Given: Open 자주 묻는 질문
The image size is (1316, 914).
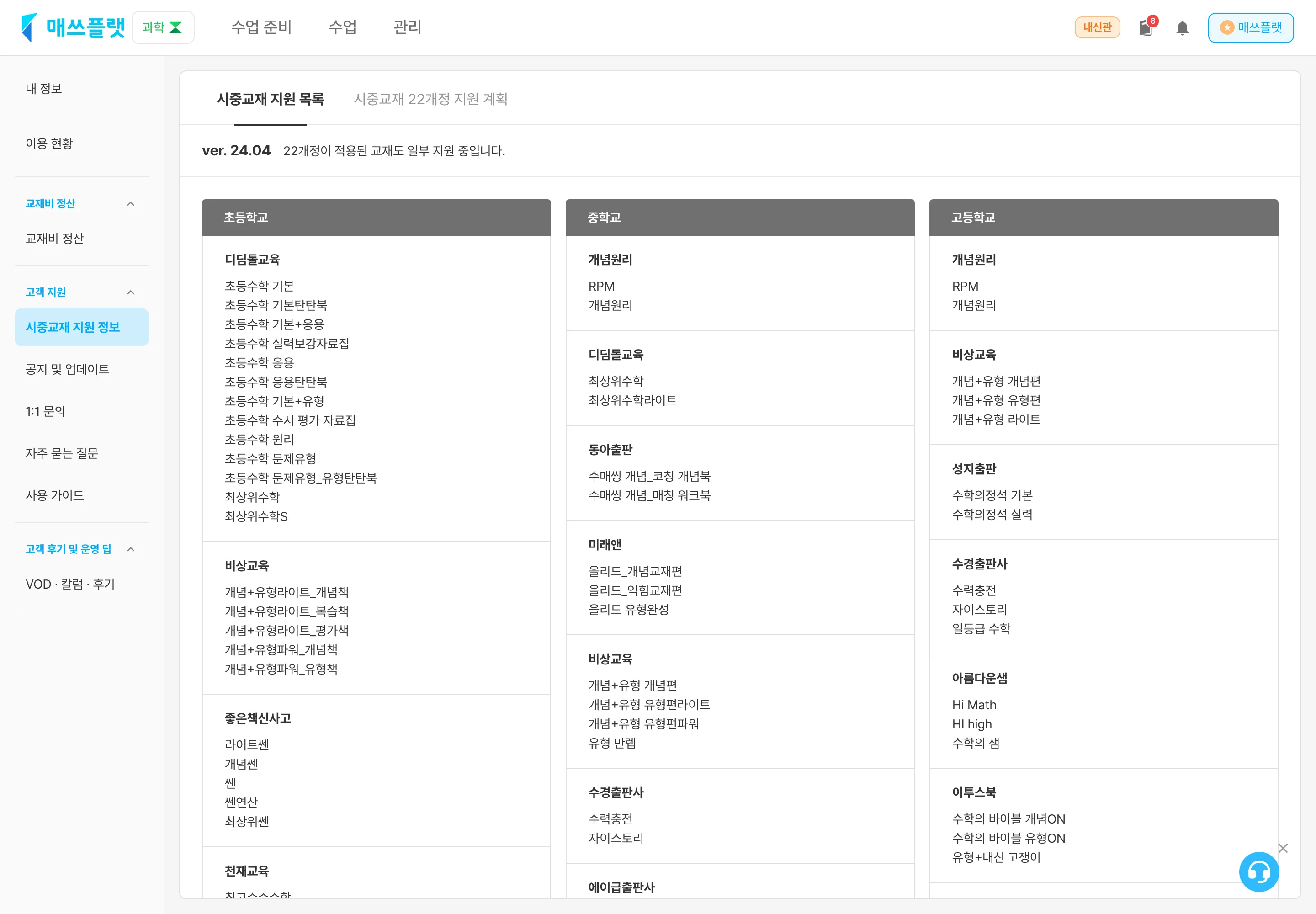Looking at the screenshot, I should [62, 453].
